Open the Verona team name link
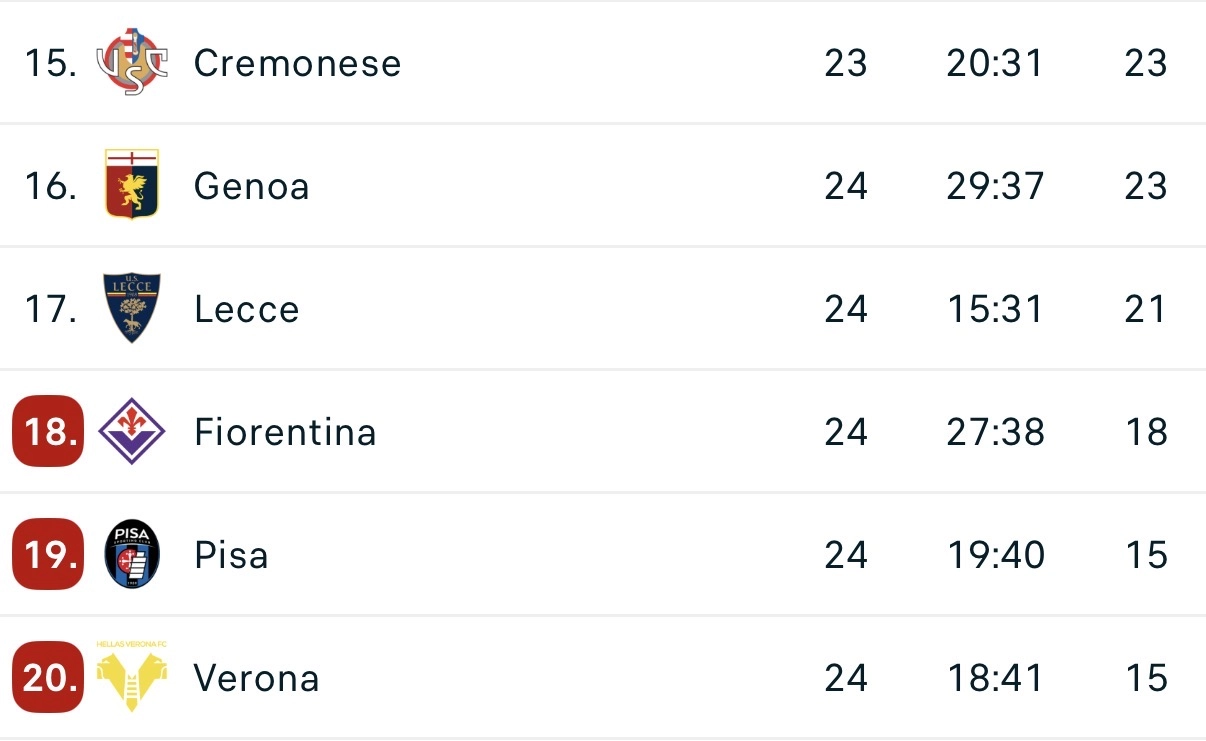 click(256, 678)
